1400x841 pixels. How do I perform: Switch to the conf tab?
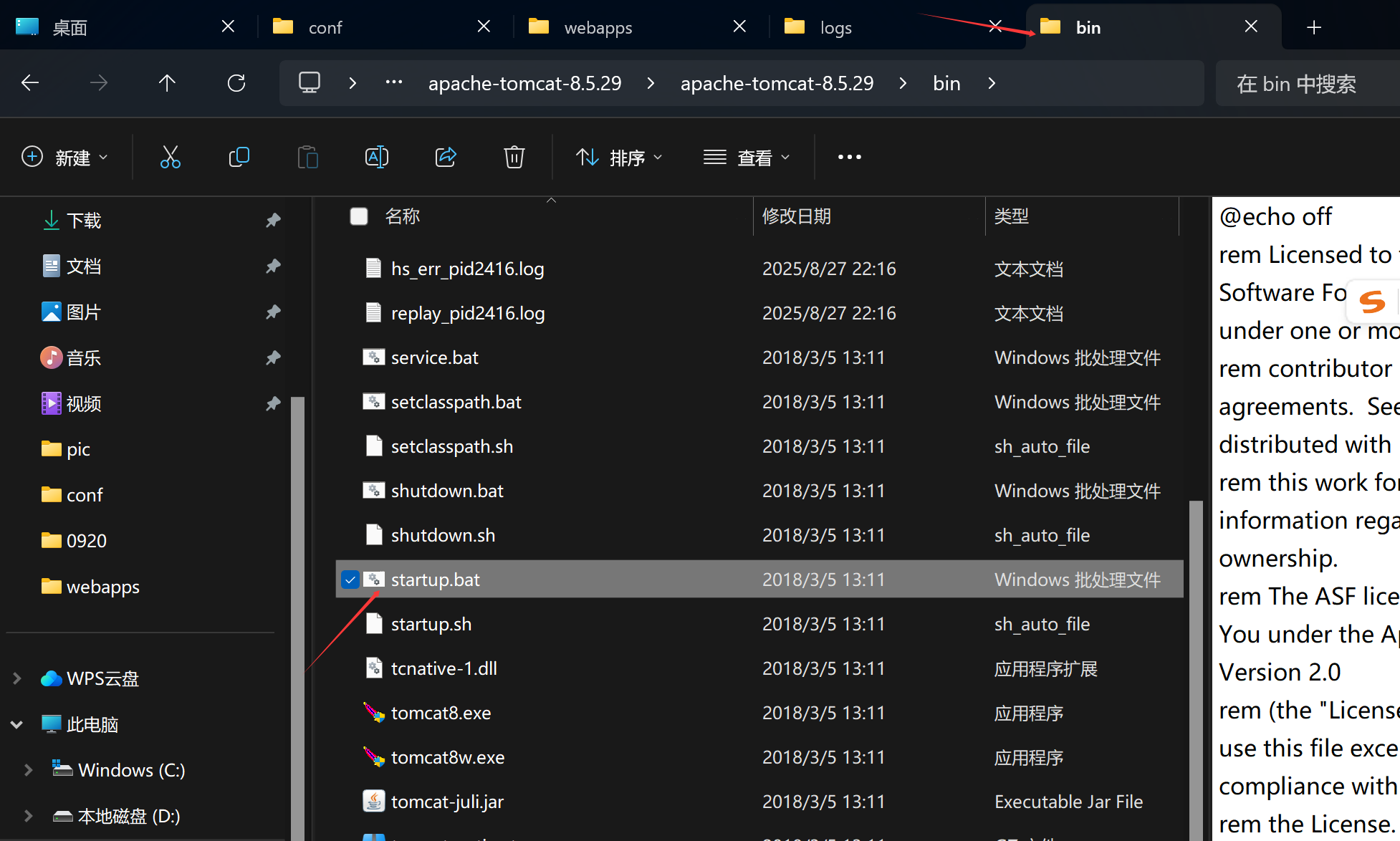point(326,27)
